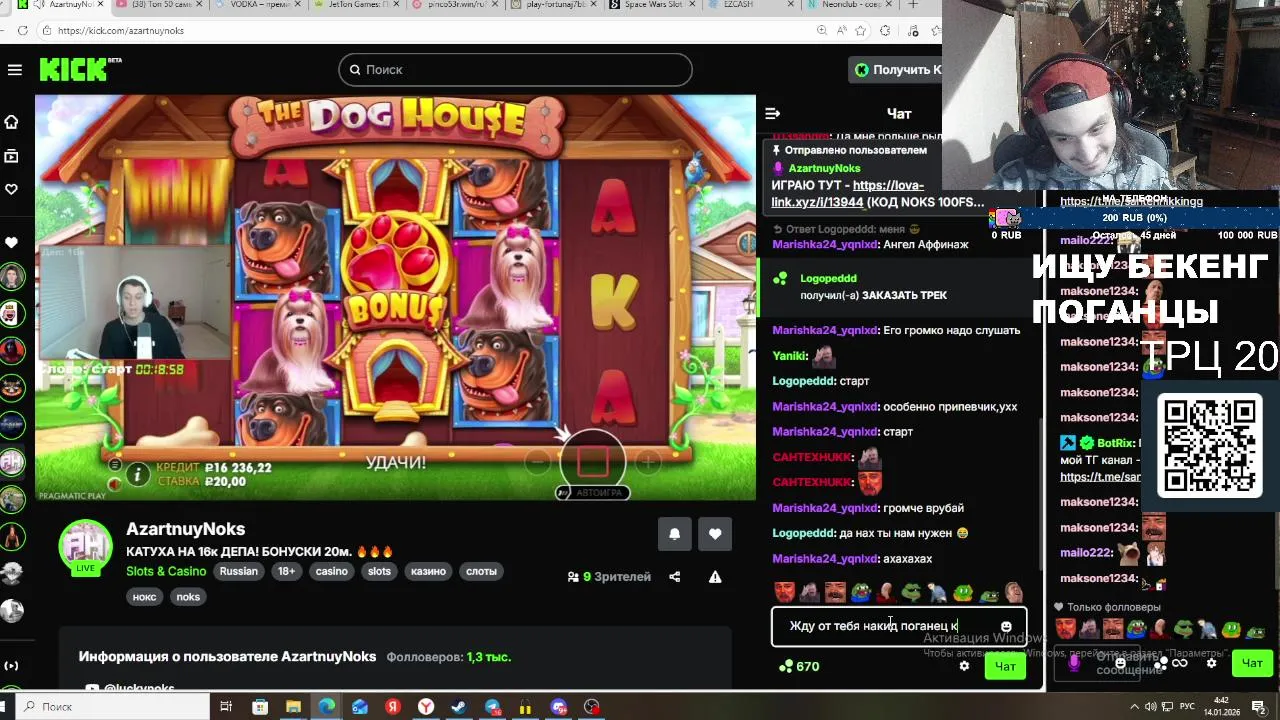
Task: Switch to AzartnuyNoks browser tab
Action: click(x=62, y=5)
